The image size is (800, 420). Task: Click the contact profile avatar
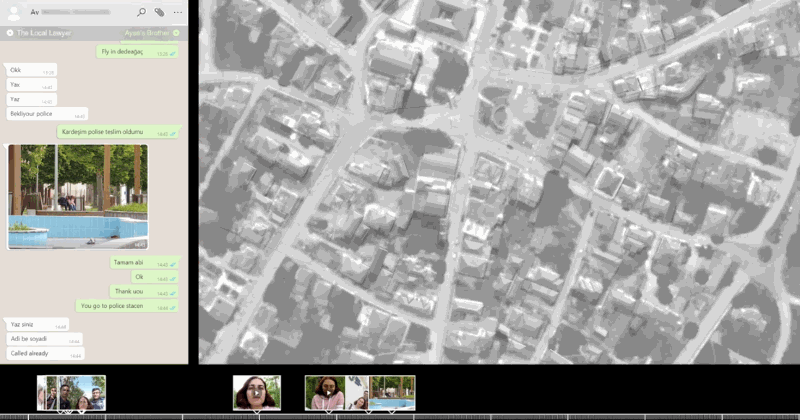14,12
